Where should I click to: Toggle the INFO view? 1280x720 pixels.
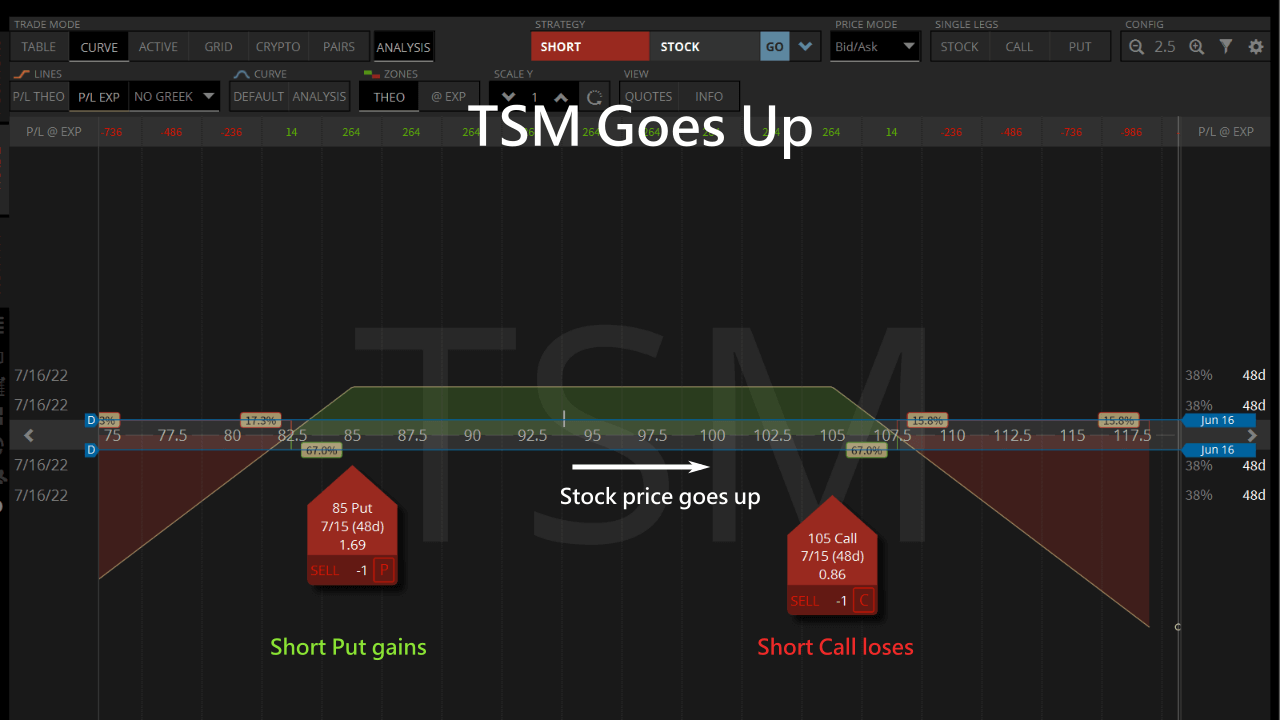point(709,97)
